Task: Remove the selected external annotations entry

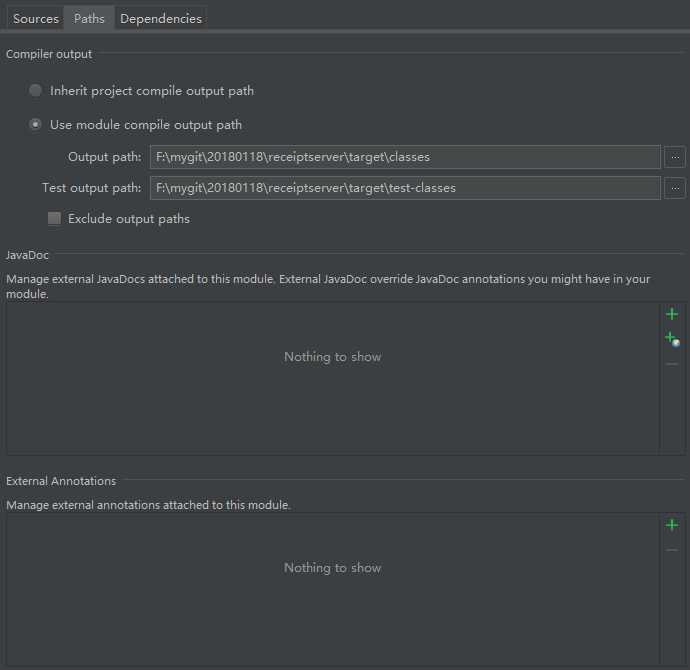Action: [672, 550]
